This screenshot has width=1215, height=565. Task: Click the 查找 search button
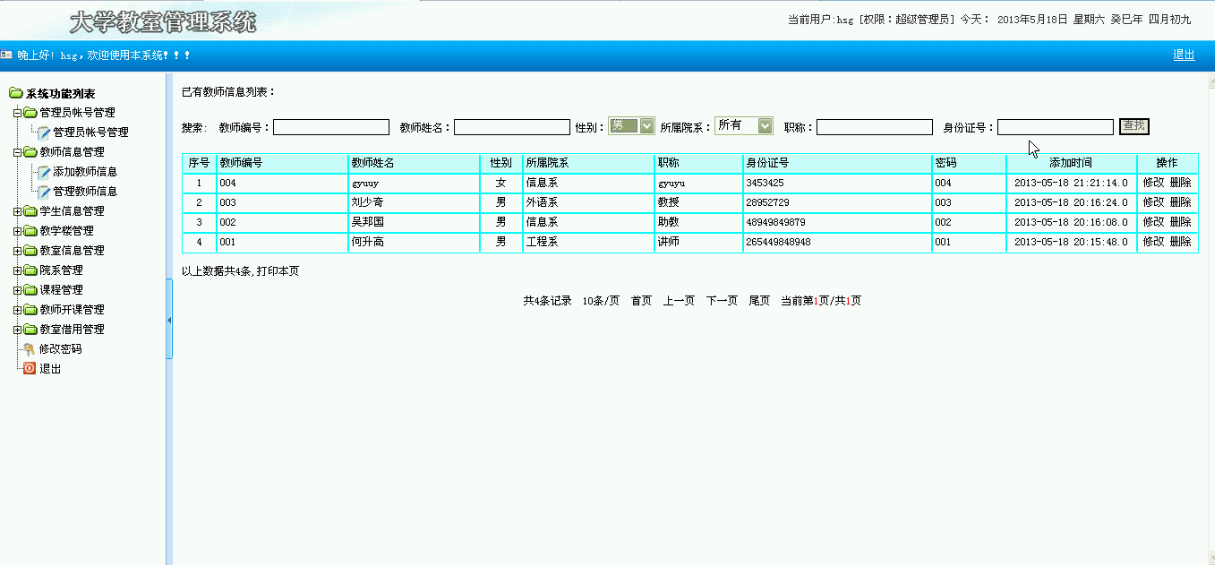pos(1134,126)
